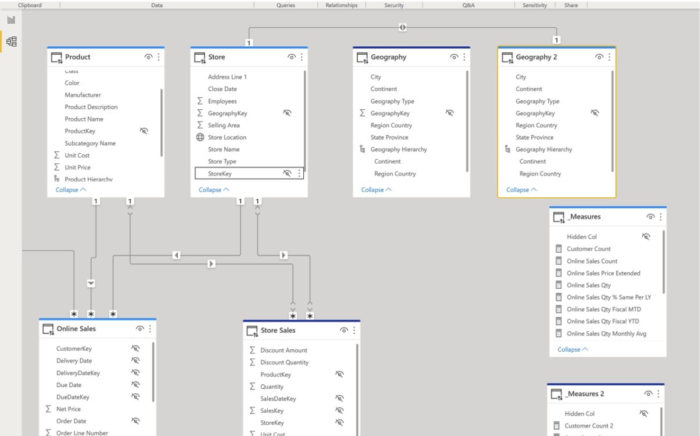The image size is (700, 436).
Task: Click the Geography Hierarchy icon in Geography table
Action: (361, 149)
